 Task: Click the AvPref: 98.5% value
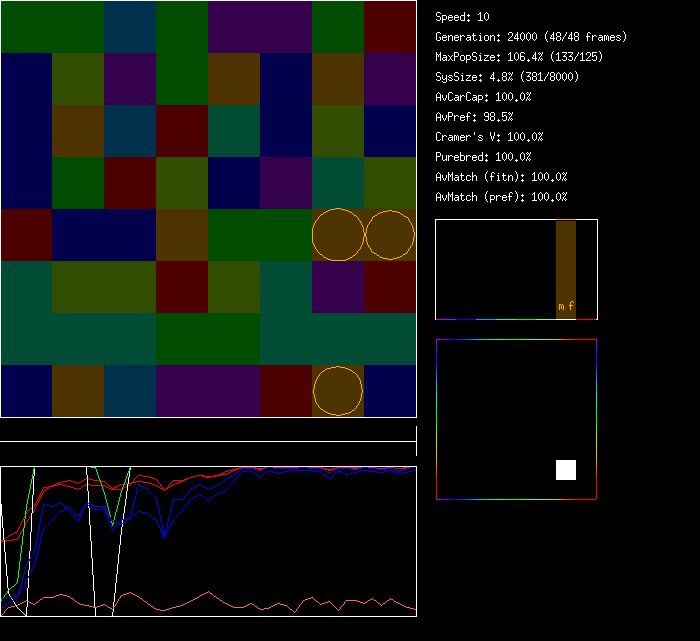[x=474, y=117]
